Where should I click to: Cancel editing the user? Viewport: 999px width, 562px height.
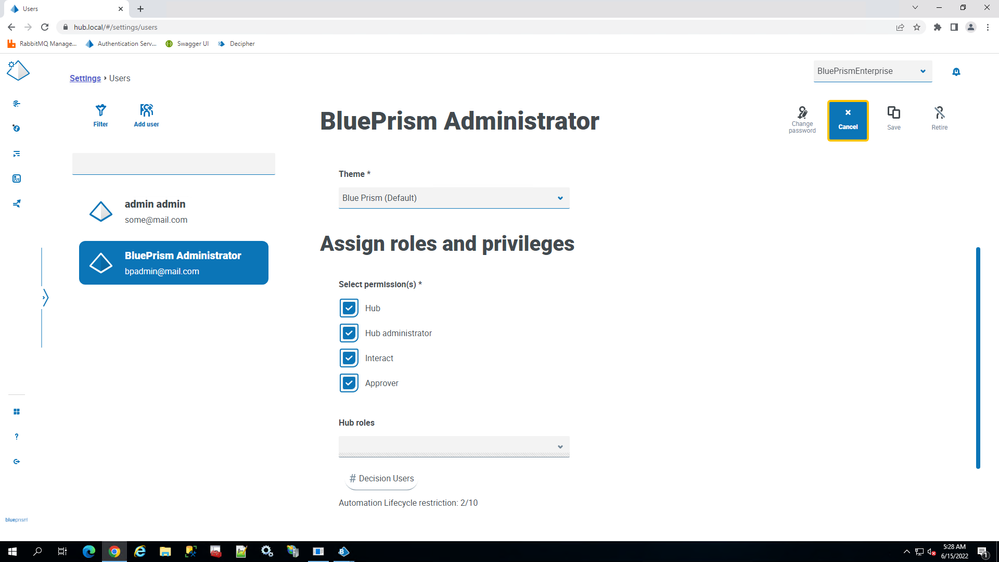847,120
